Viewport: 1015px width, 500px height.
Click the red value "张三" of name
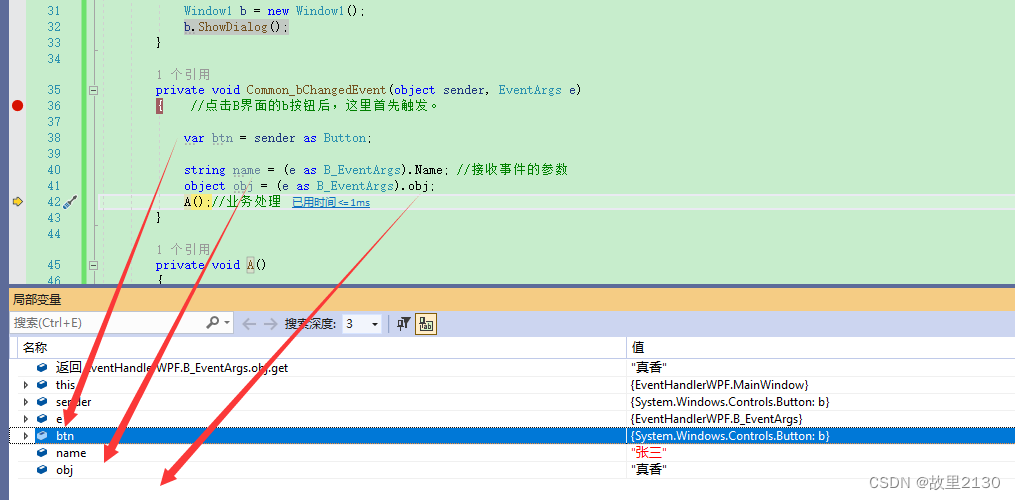pyautogui.click(x=649, y=453)
